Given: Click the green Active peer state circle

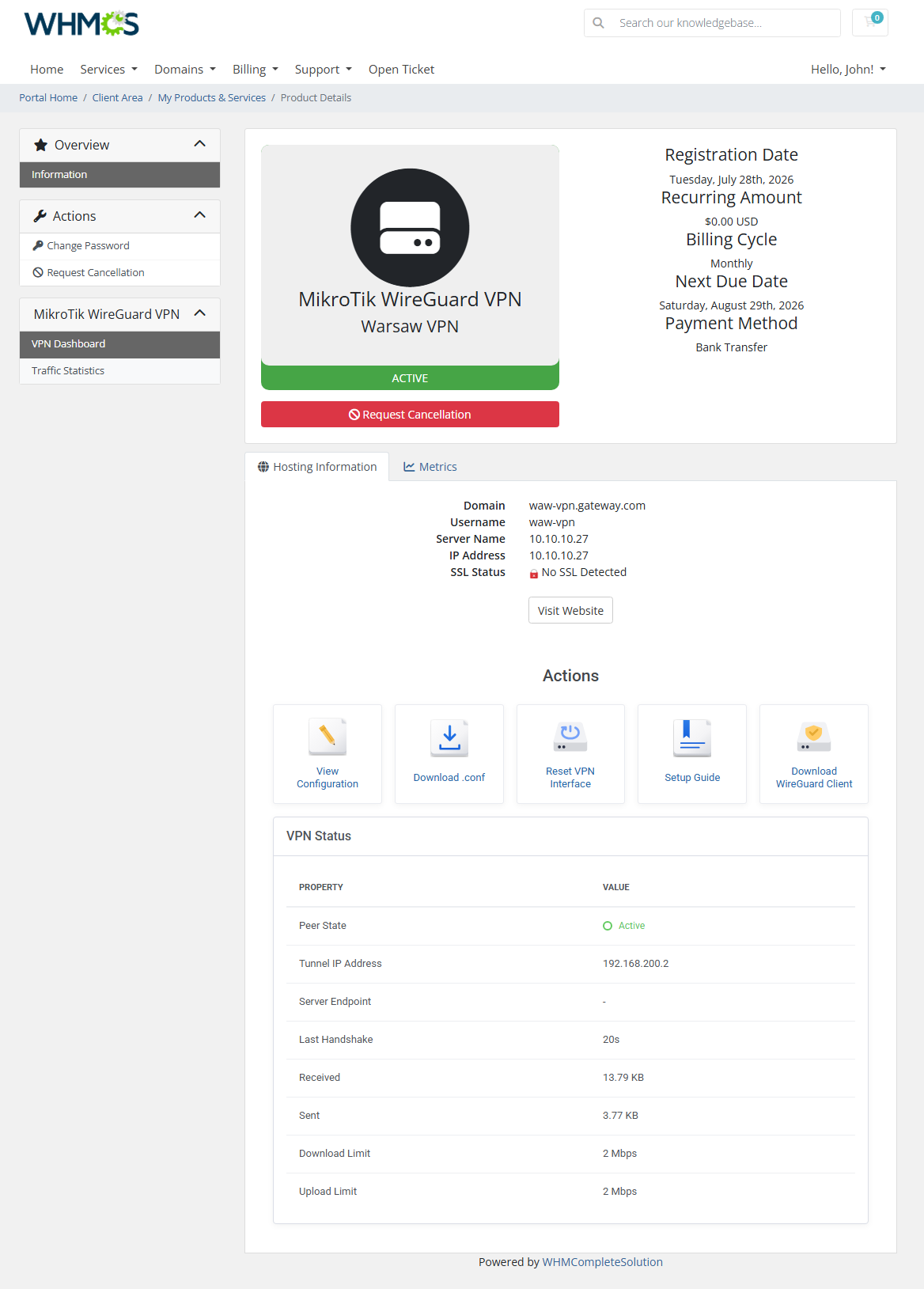Looking at the screenshot, I should [608, 926].
